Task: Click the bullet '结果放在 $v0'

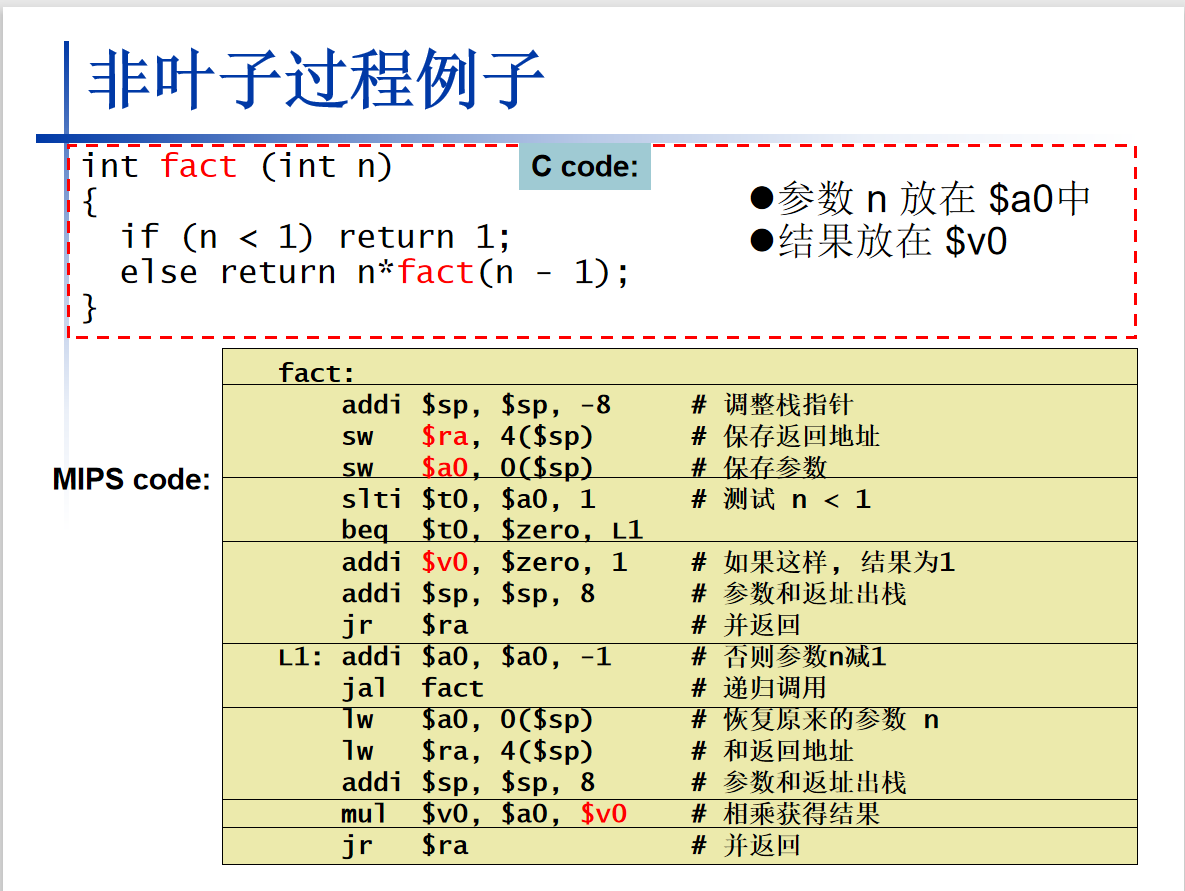Action: click(x=879, y=241)
